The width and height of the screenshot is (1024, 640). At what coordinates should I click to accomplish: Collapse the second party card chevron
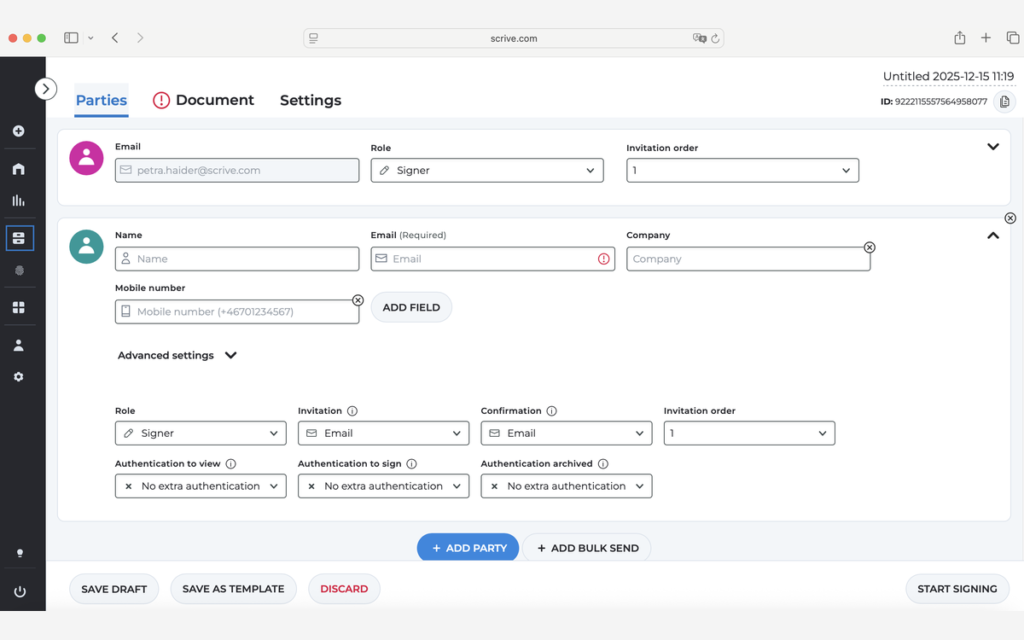[x=993, y=236]
